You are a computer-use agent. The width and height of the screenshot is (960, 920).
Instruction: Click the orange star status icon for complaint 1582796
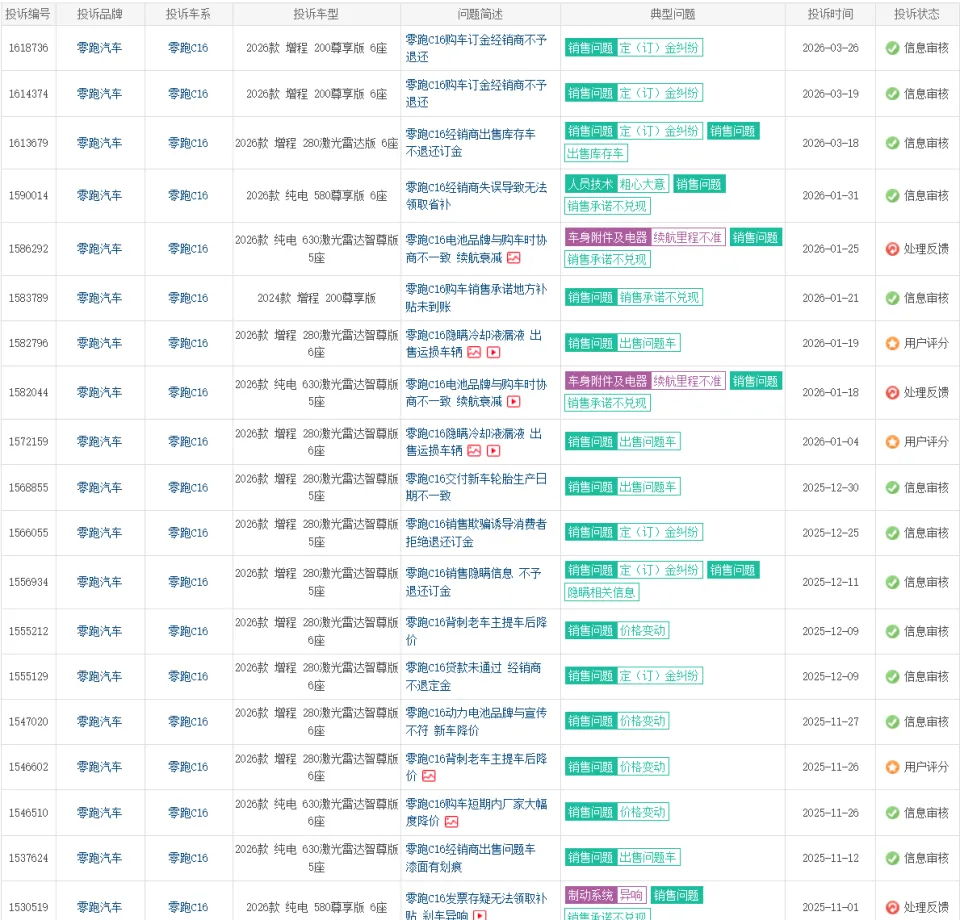pyautogui.click(x=892, y=343)
